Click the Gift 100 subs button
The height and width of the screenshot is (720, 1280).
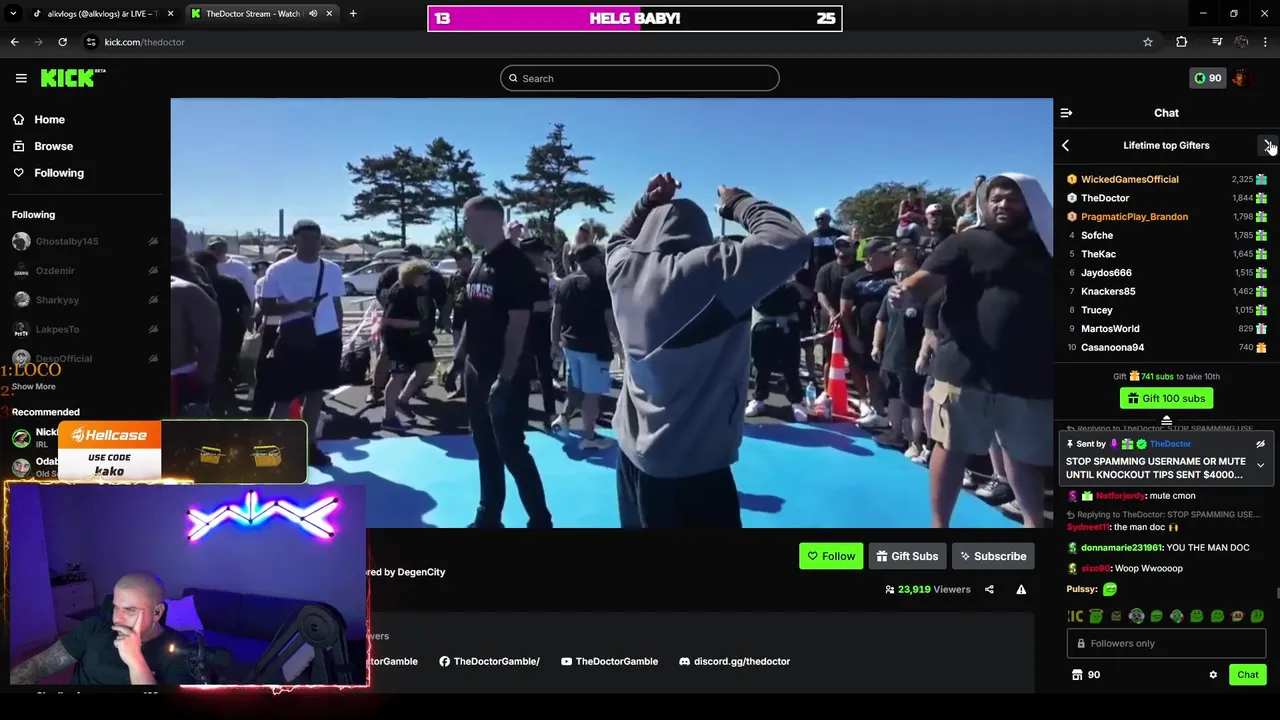point(1166,398)
